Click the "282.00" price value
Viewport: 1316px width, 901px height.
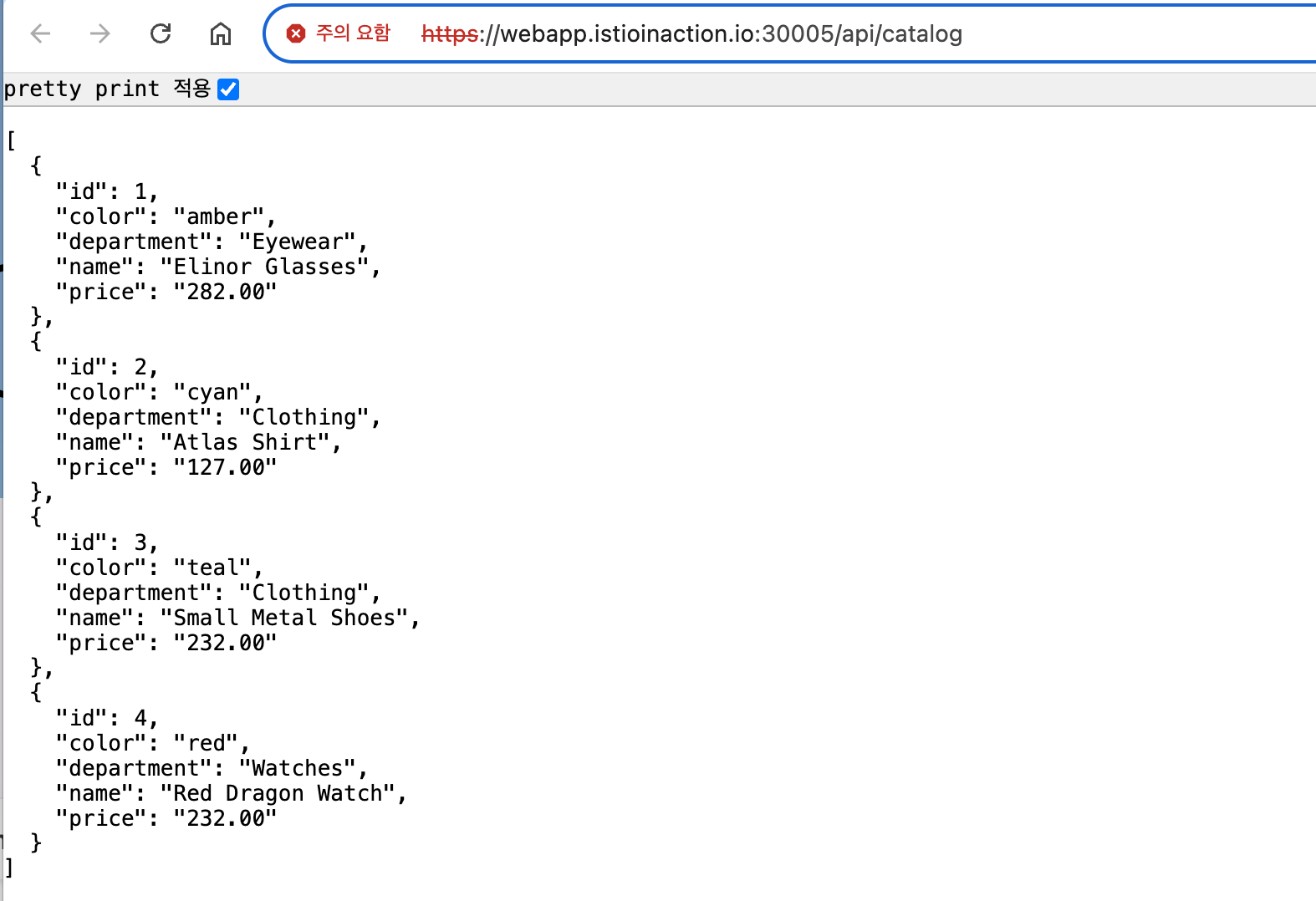coord(225,292)
